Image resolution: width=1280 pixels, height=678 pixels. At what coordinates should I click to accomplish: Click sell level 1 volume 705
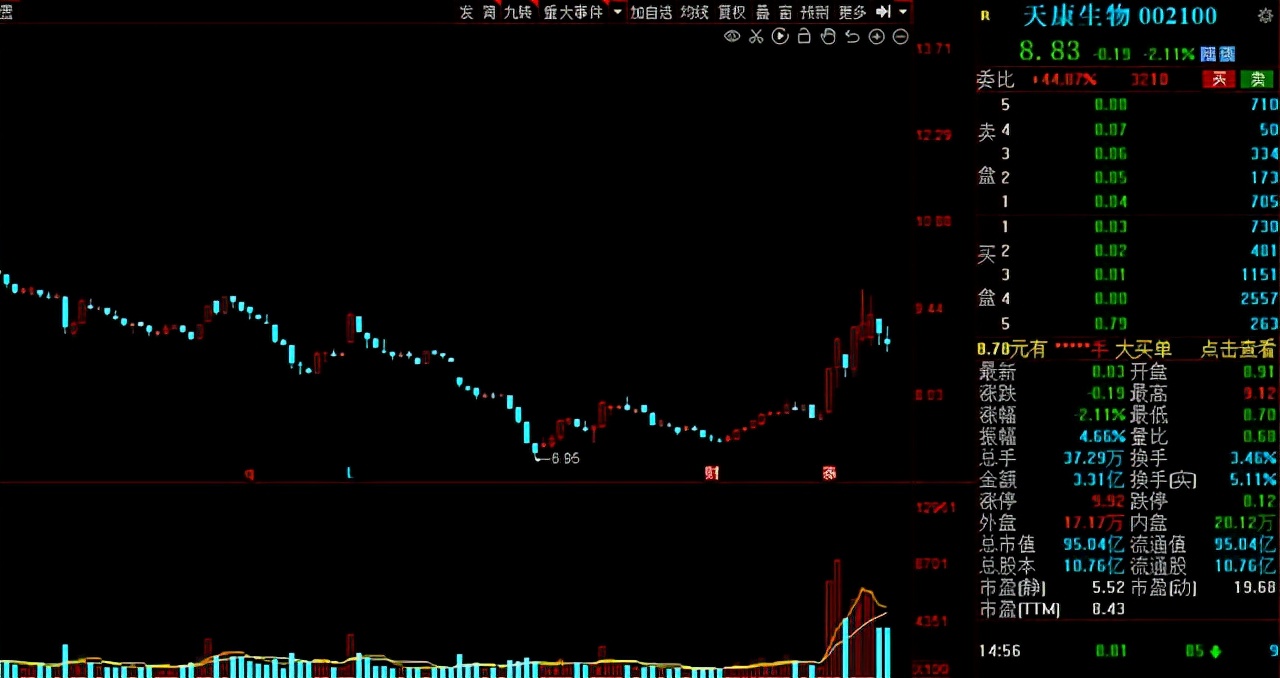(1263, 201)
